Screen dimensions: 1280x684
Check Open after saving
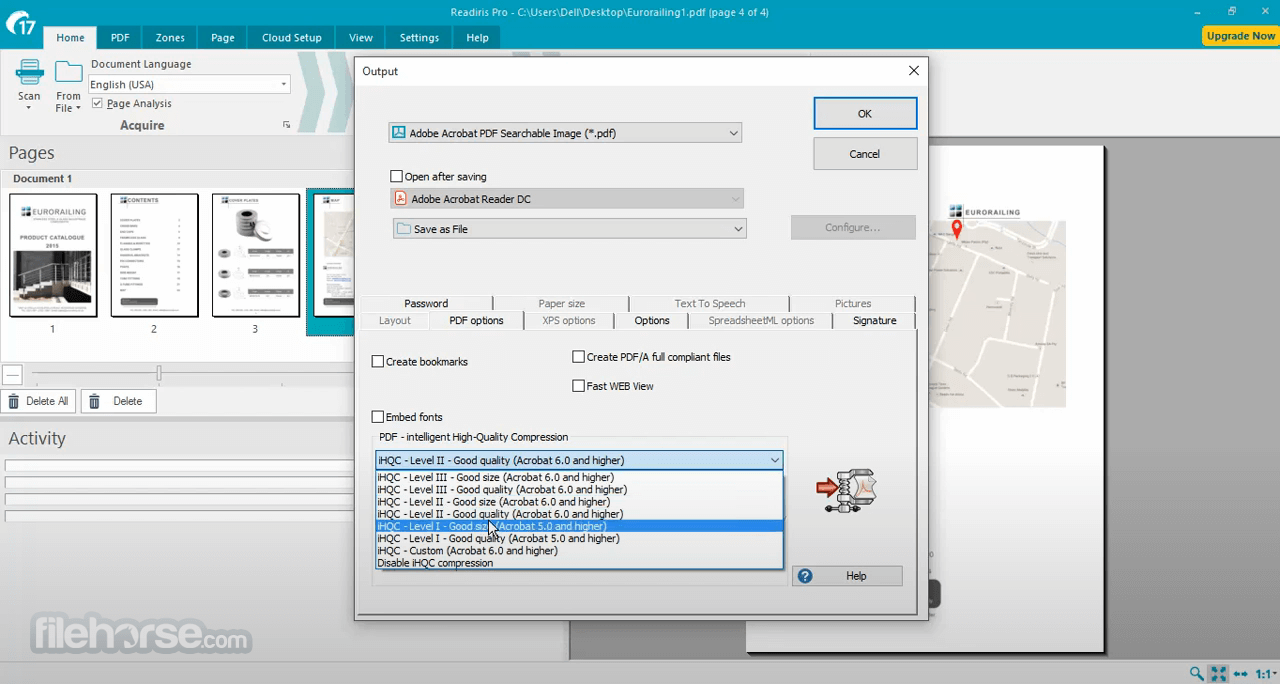pos(396,176)
